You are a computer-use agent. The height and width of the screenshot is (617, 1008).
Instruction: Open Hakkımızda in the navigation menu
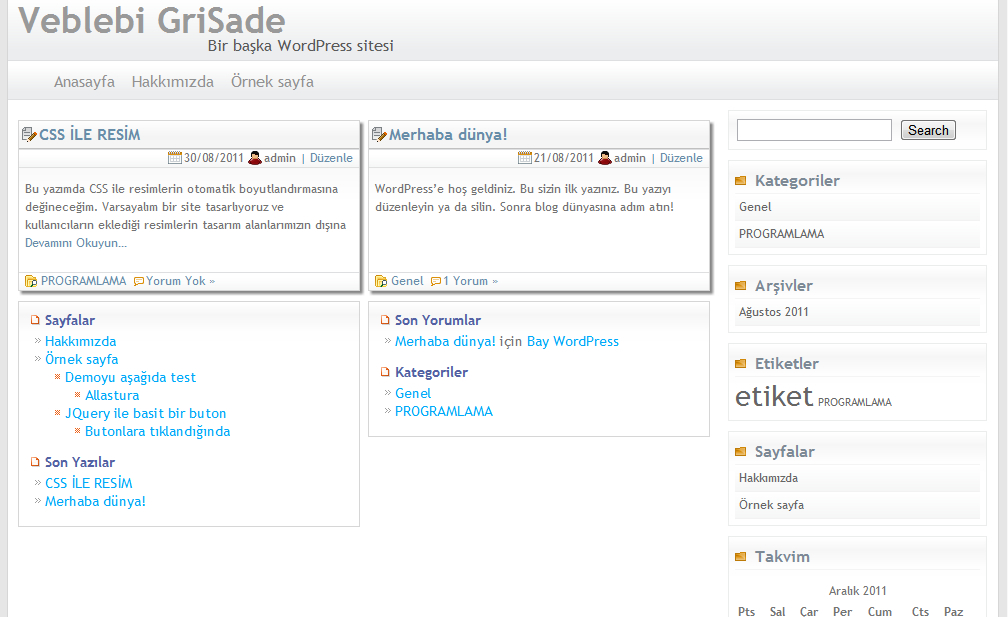point(172,82)
